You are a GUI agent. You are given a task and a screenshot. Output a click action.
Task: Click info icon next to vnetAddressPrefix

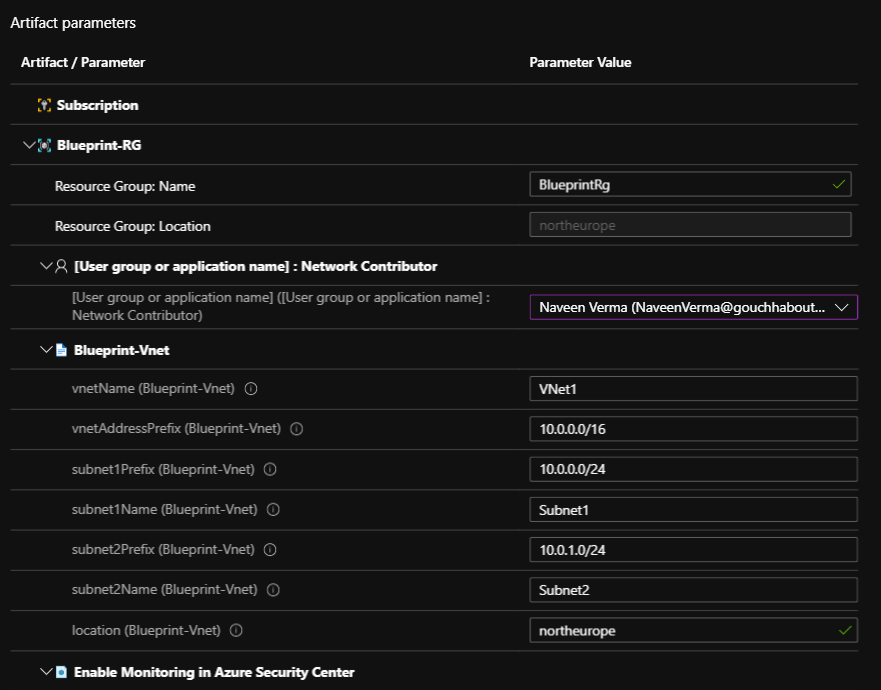pos(297,429)
